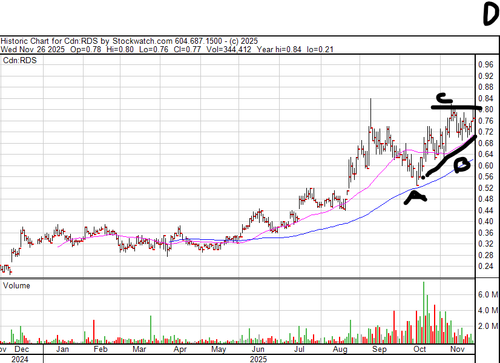Select the 'Oct' month label
The image size is (500, 363).
419,349
